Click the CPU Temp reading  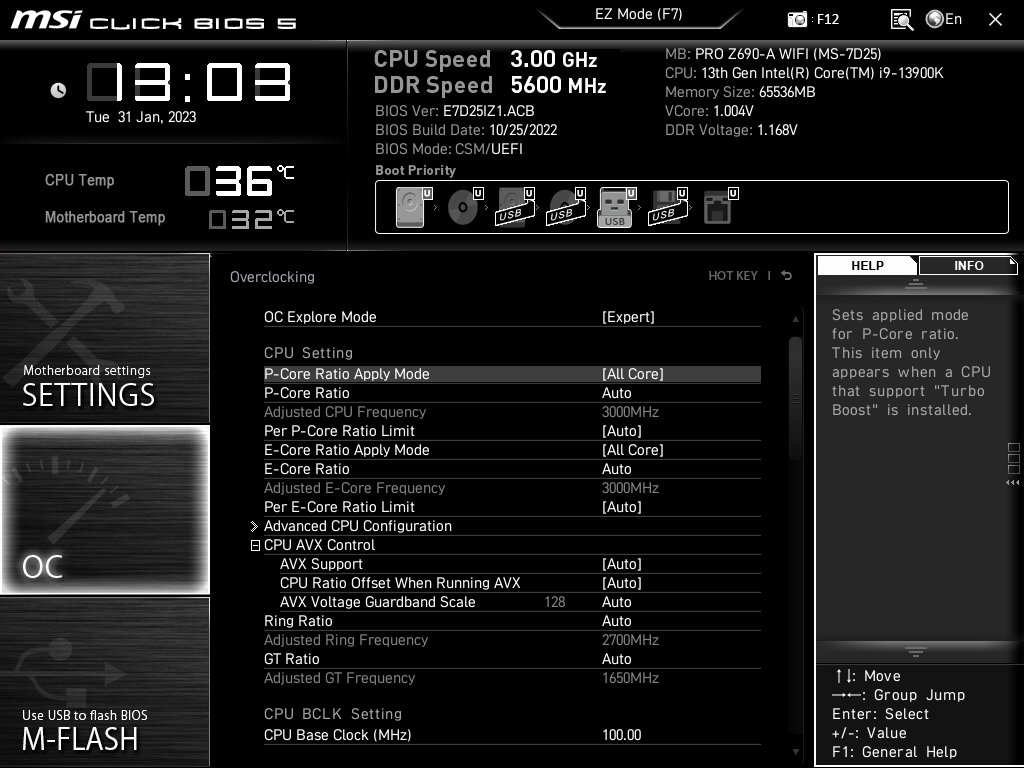pyautogui.click(x=239, y=181)
